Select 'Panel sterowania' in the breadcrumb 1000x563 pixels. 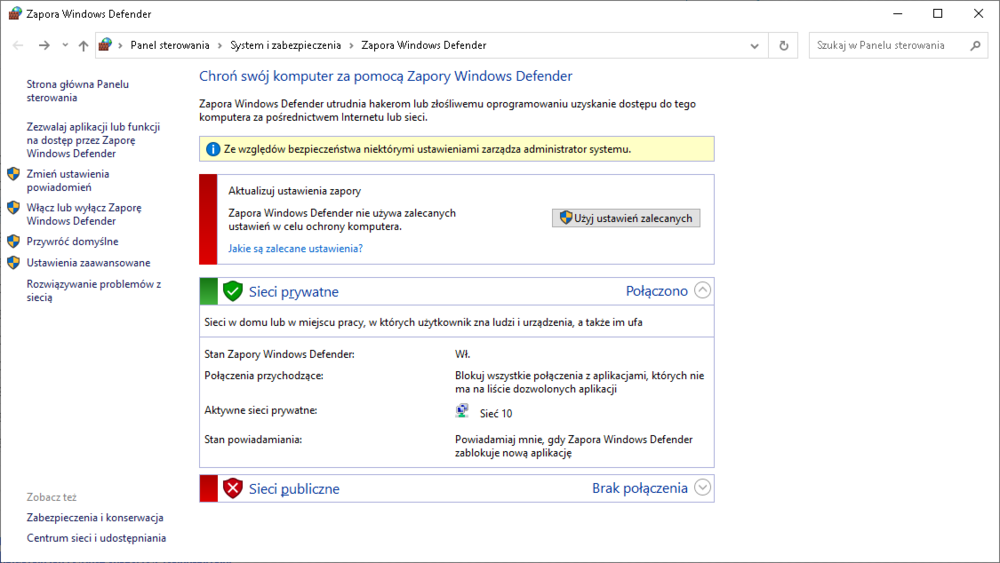point(170,45)
